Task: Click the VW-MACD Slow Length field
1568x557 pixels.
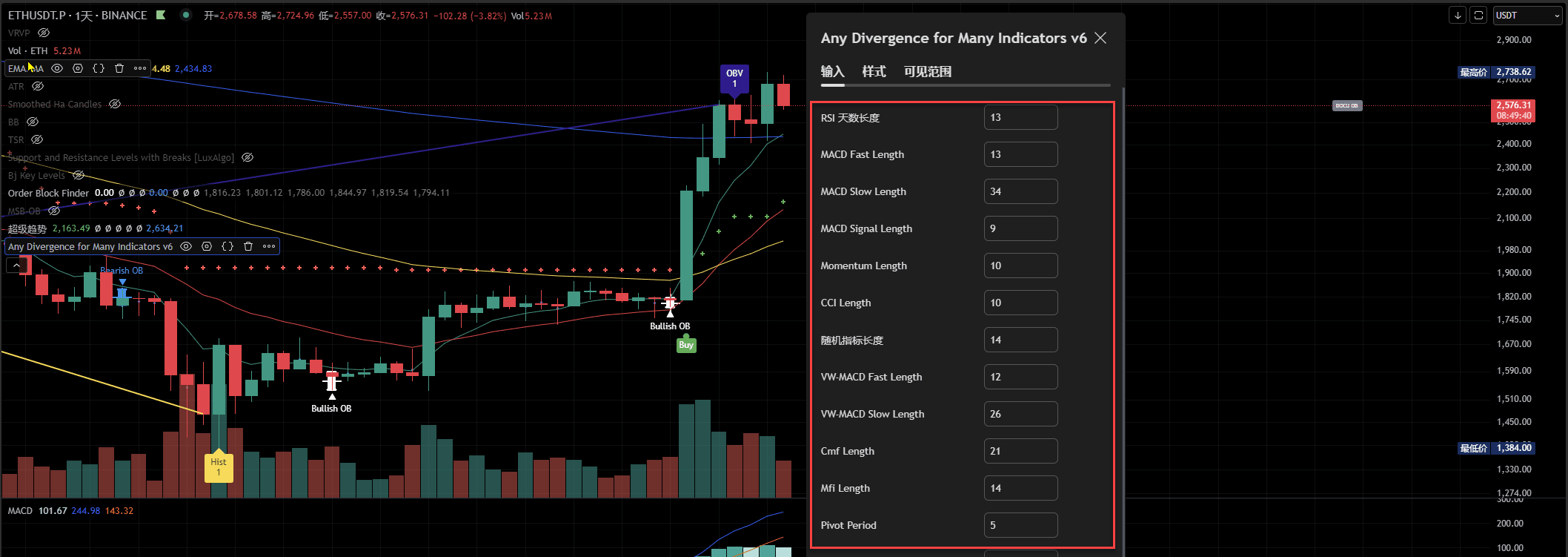Action: pyautogui.click(x=1020, y=414)
